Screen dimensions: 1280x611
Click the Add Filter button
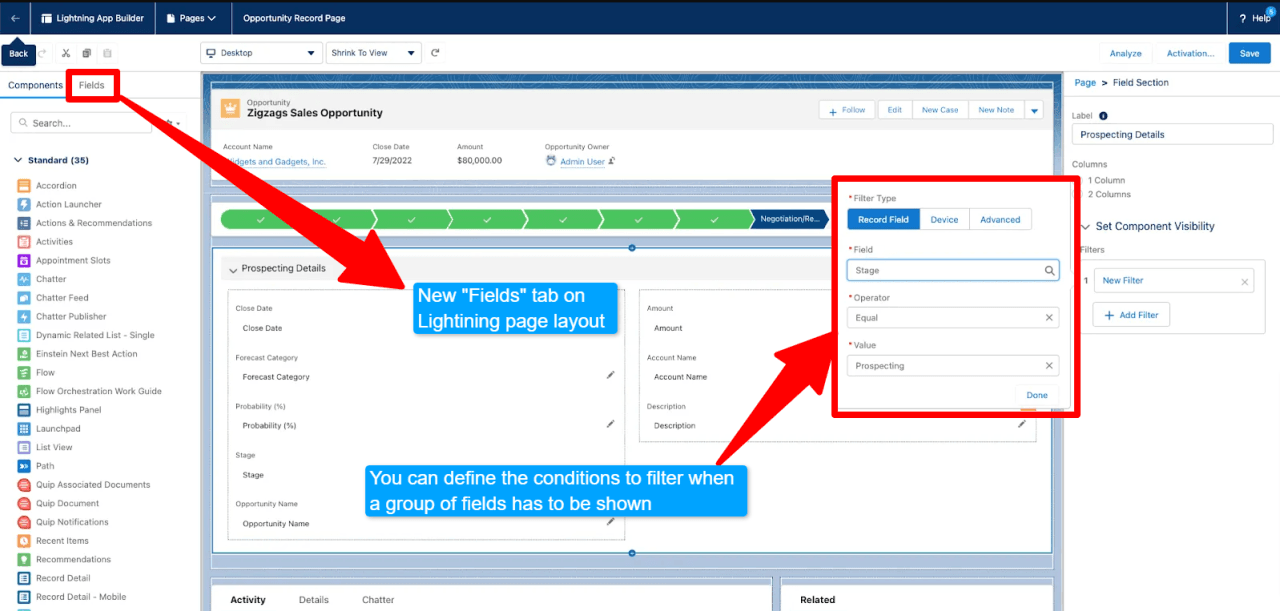click(x=1131, y=315)
